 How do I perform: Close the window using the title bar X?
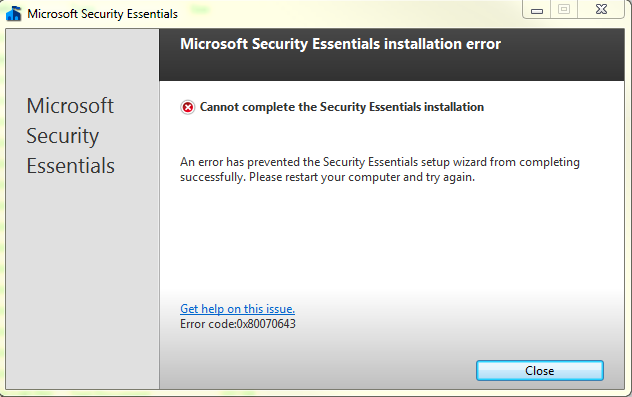601,10
